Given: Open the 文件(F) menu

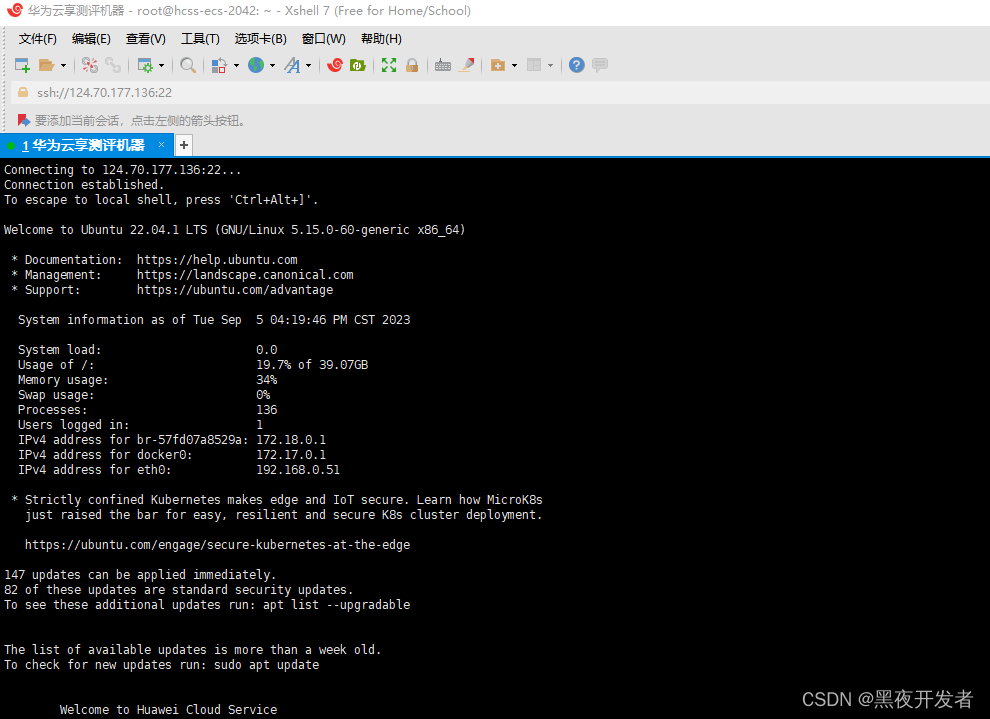Looking at the screenshot, I should [x=37, y=39].
